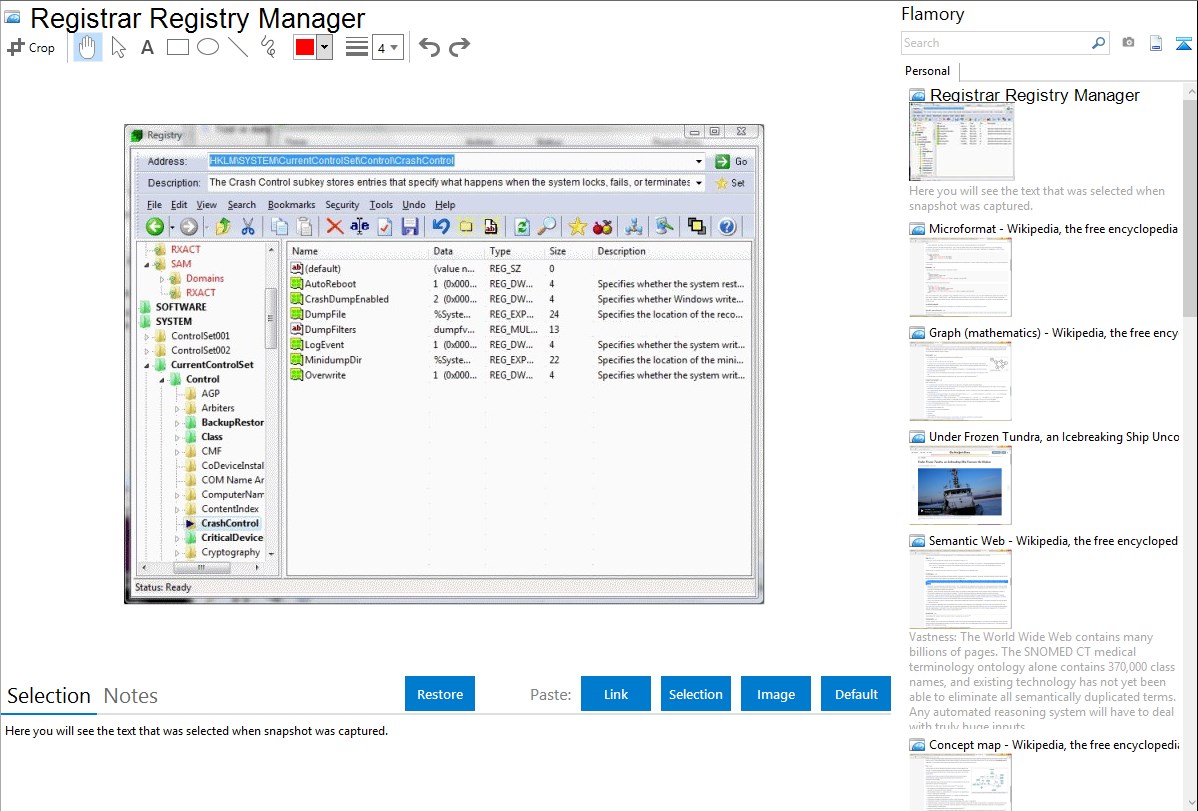Open the color picker dropdown arrow
Screen dimensions: 1198x811
click(325, 47)
